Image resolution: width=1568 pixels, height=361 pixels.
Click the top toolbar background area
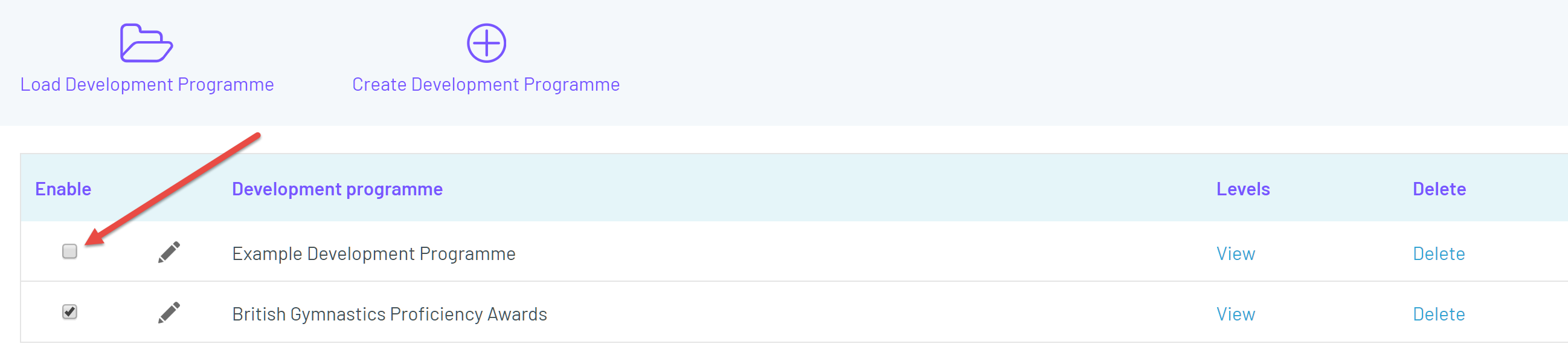1035,61
